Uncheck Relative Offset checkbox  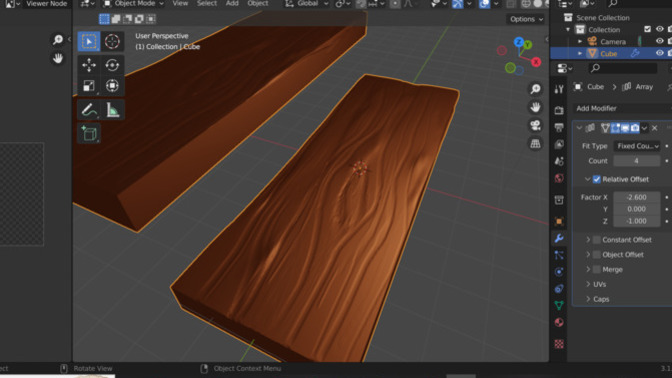point(597,179)
